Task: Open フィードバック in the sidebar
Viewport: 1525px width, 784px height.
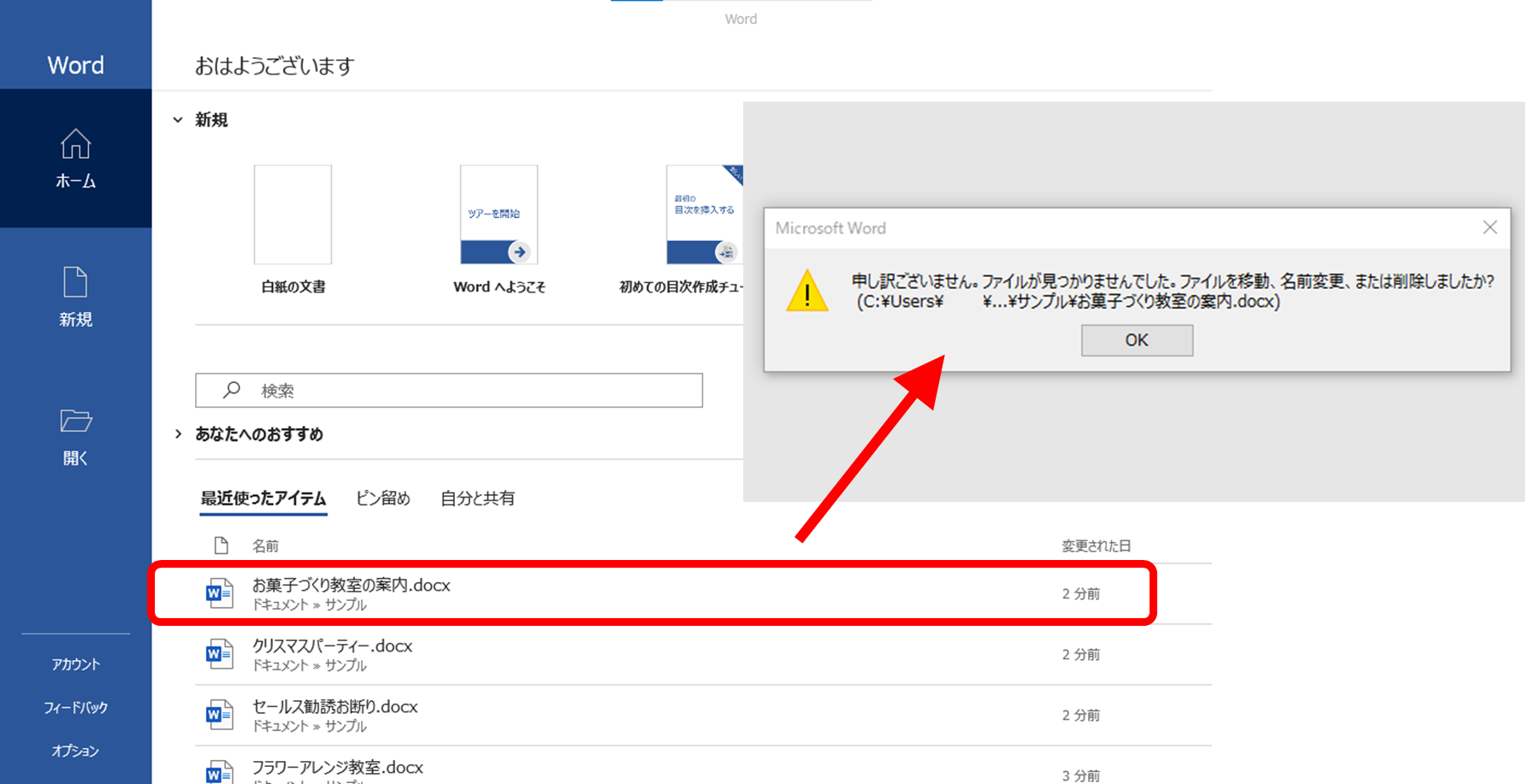Action: pyautogui.click(x=75, y=708)
